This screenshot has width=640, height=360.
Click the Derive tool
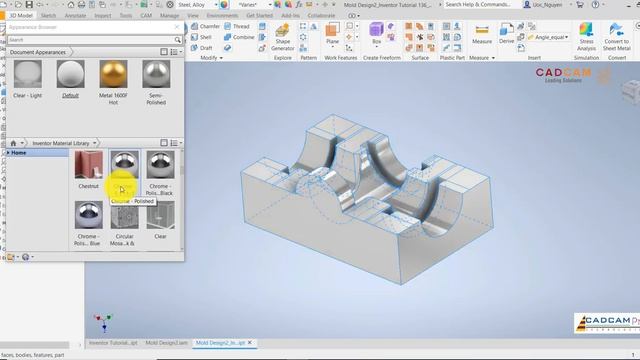[506, 34]
